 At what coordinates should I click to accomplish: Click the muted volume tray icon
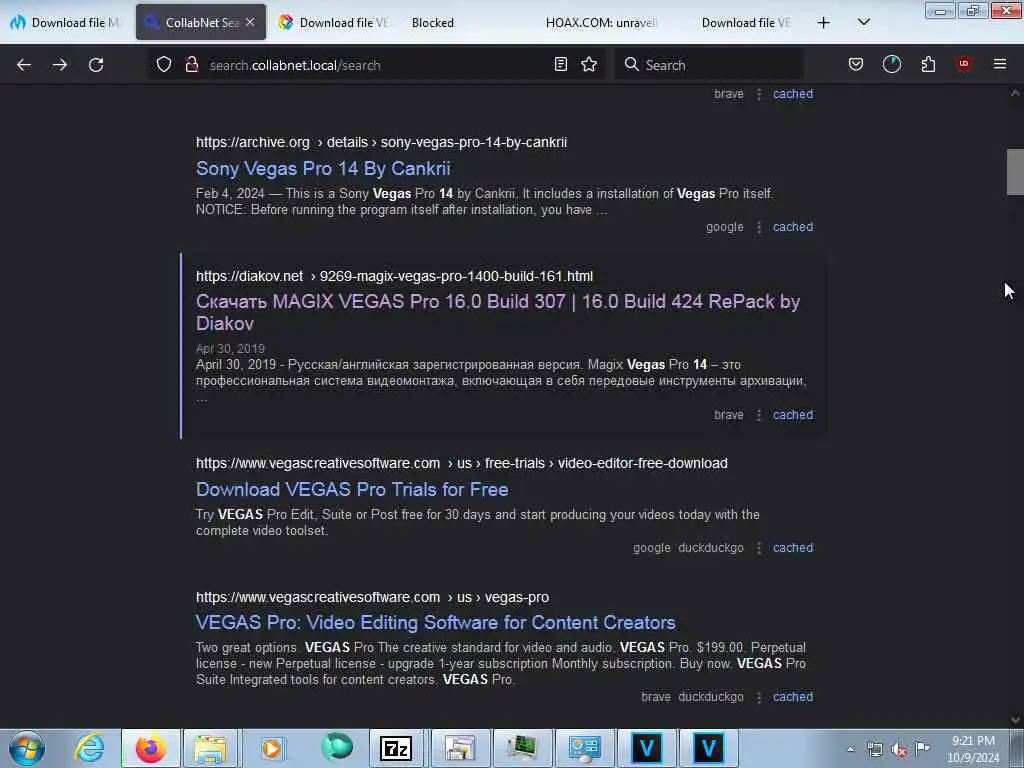tap(899, 750)
